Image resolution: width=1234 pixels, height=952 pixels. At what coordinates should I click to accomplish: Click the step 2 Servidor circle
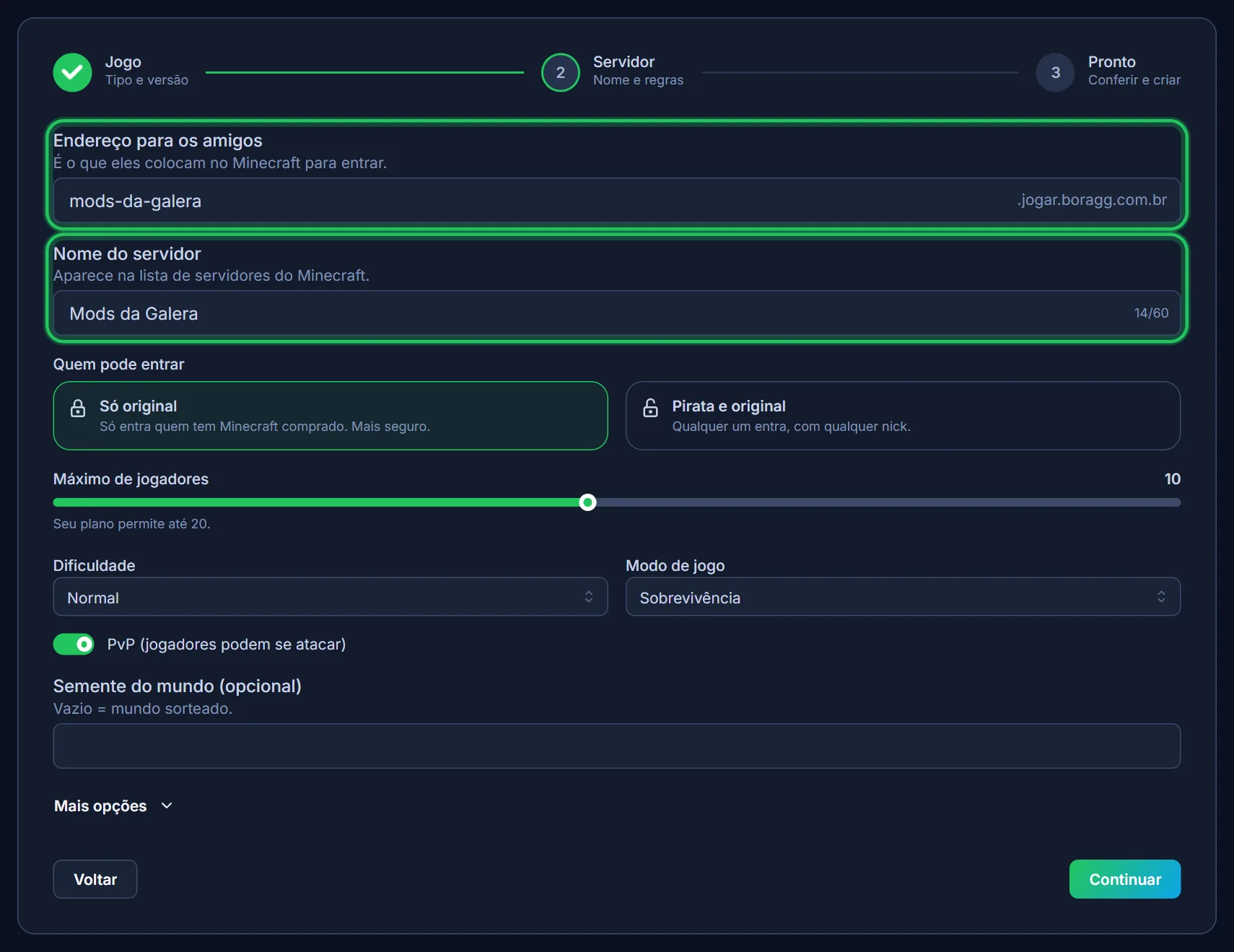pyautogui.click(x=560, y=72)
